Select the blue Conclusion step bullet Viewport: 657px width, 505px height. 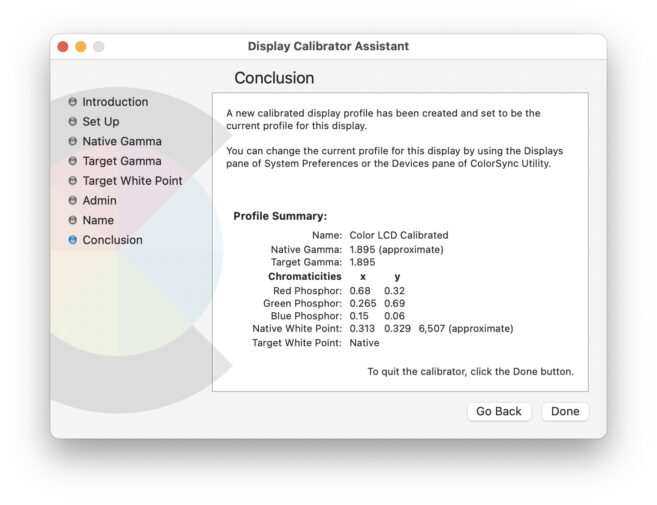pyautogui.click(x=73, y=240)
